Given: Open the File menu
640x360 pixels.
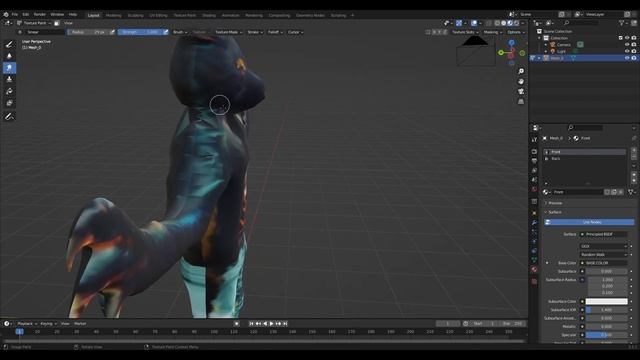Looking at the screenshot, I should click(15, 15).
